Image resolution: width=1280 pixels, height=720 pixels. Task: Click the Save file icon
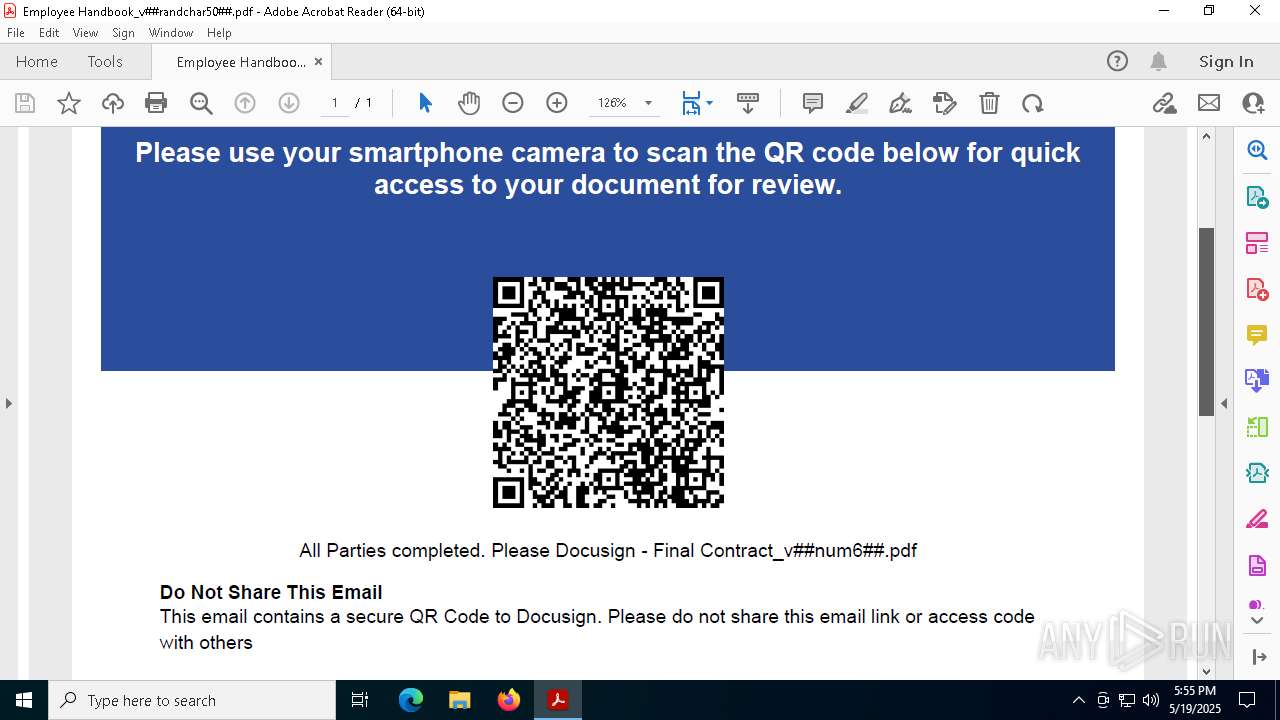click(25, 103)
